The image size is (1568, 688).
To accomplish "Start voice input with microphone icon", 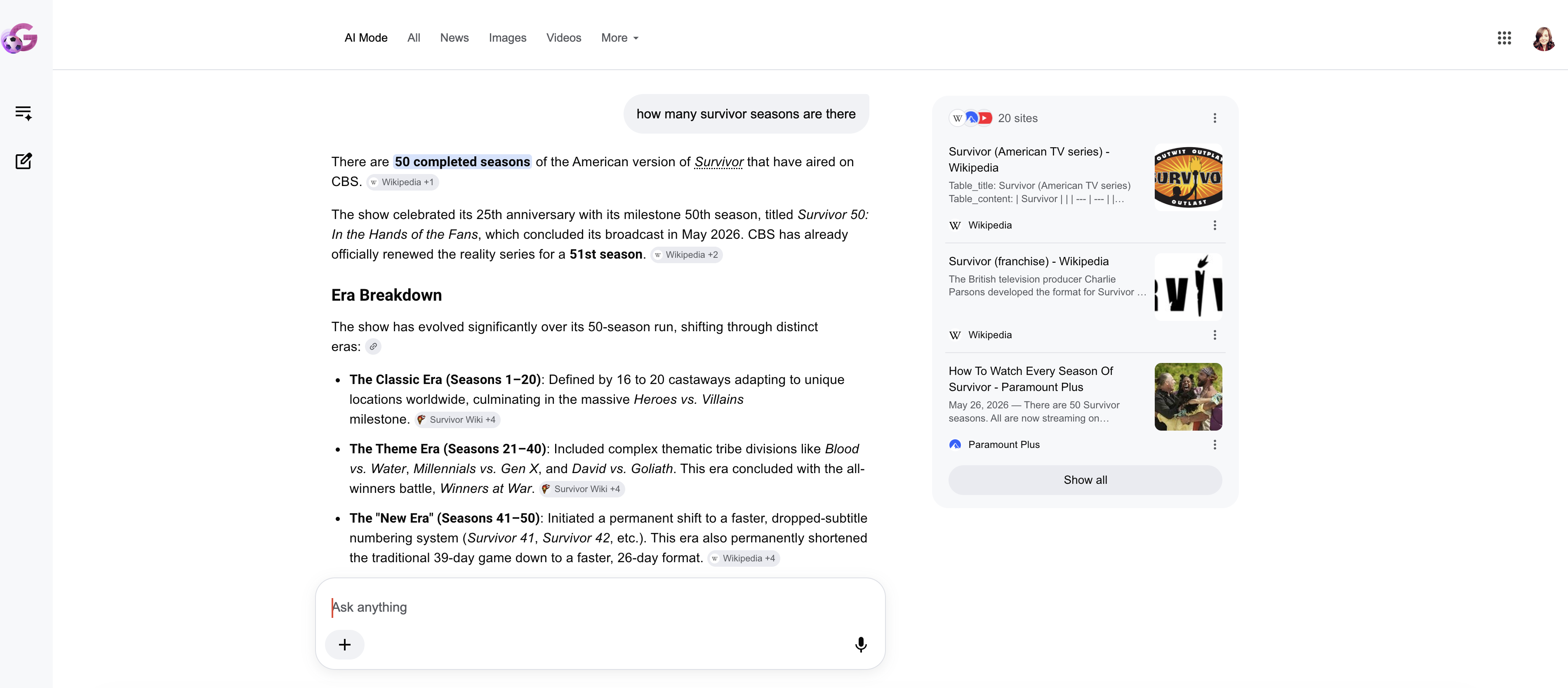I will pos(860,644).
